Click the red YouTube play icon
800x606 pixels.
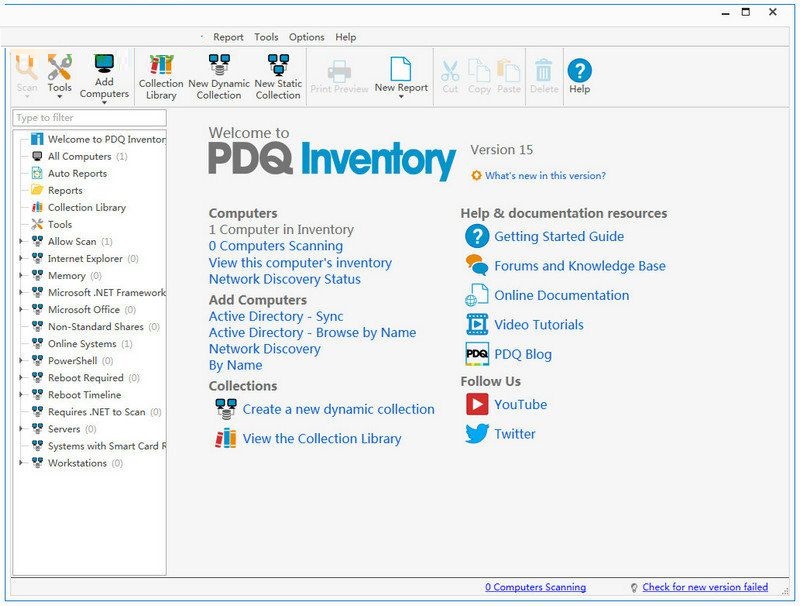coord(477,405)
